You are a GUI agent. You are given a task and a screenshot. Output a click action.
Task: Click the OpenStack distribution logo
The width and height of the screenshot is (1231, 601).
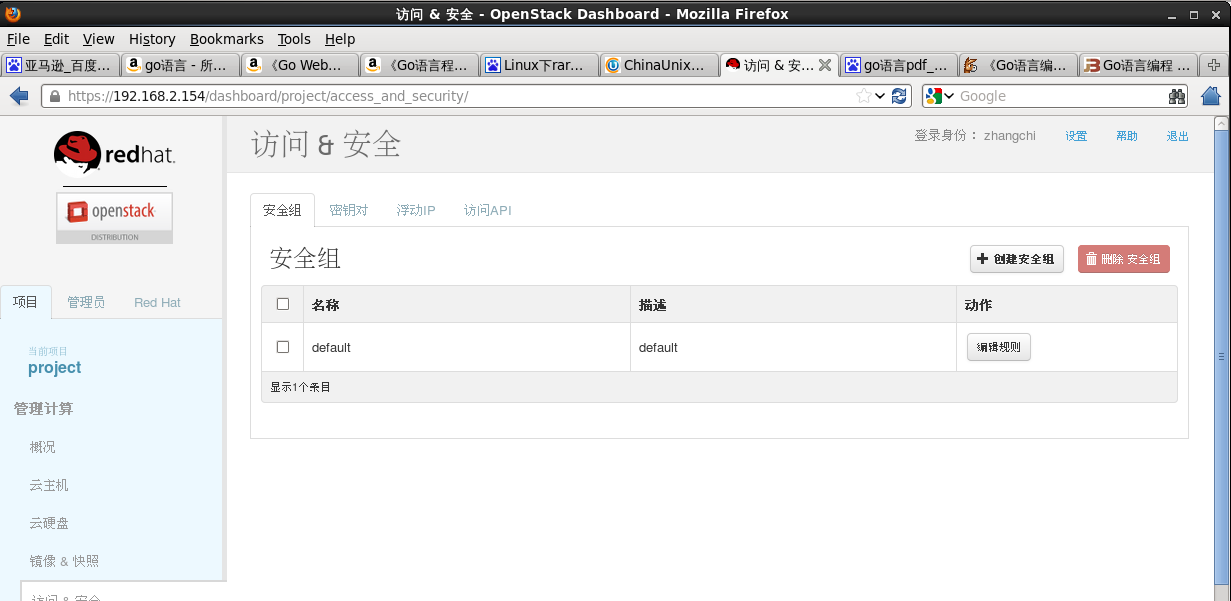pyautogui.click(x=113, y=212)
